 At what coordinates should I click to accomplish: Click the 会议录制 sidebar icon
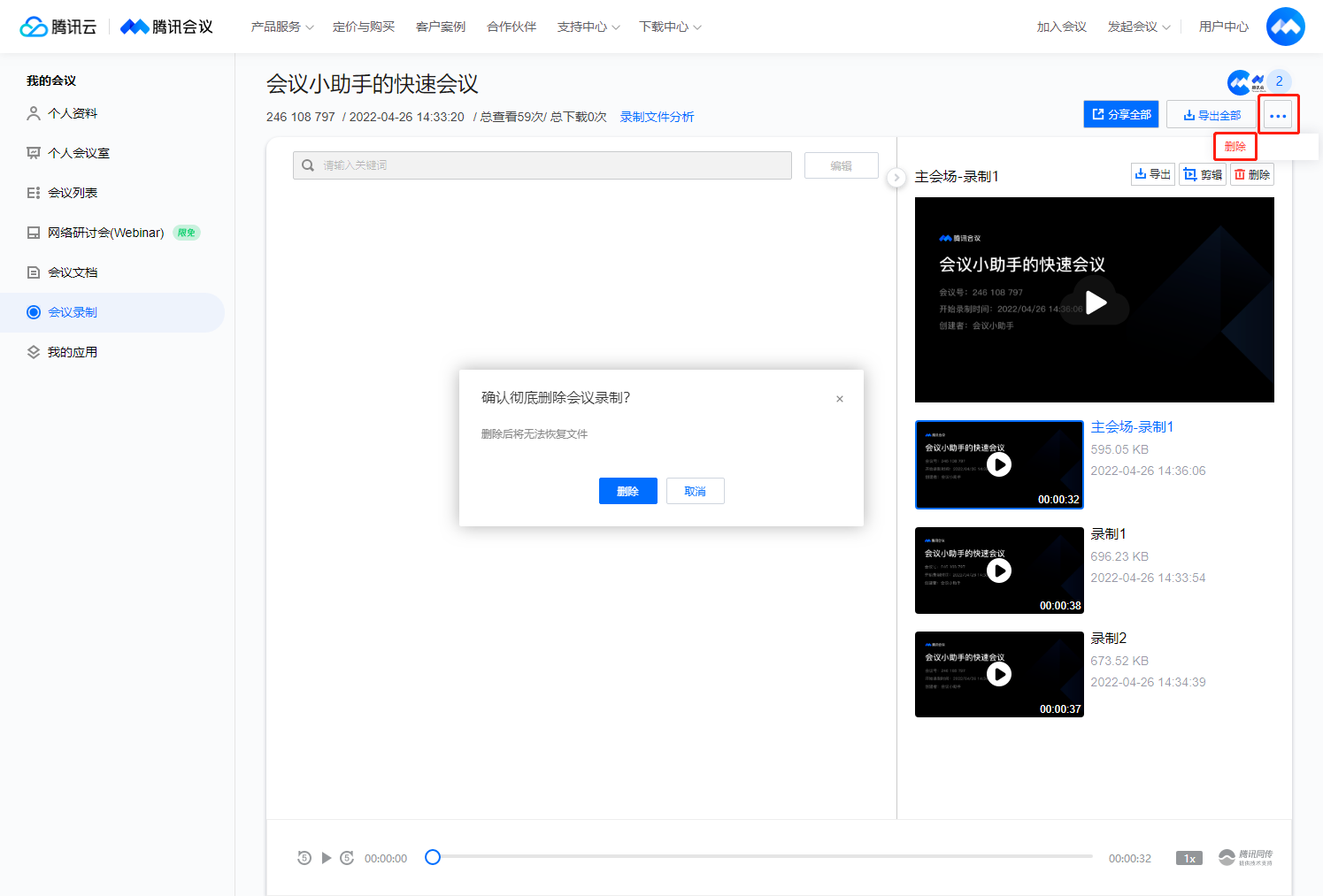34,312
